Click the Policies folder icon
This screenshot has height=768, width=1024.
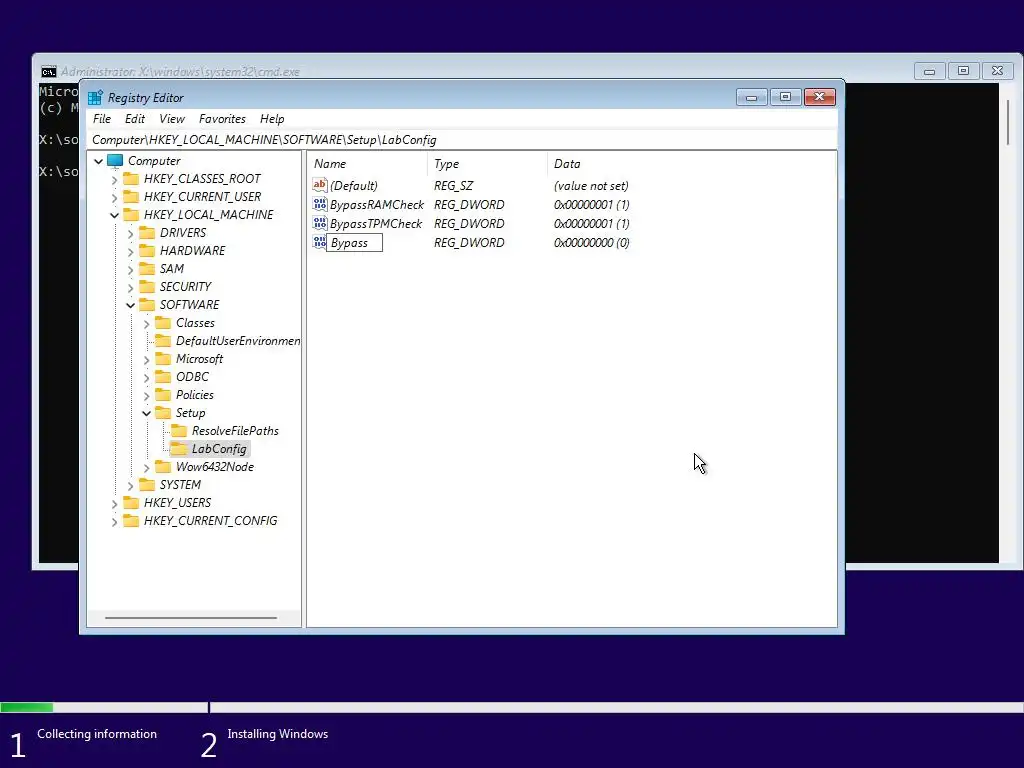coord(163,394)
